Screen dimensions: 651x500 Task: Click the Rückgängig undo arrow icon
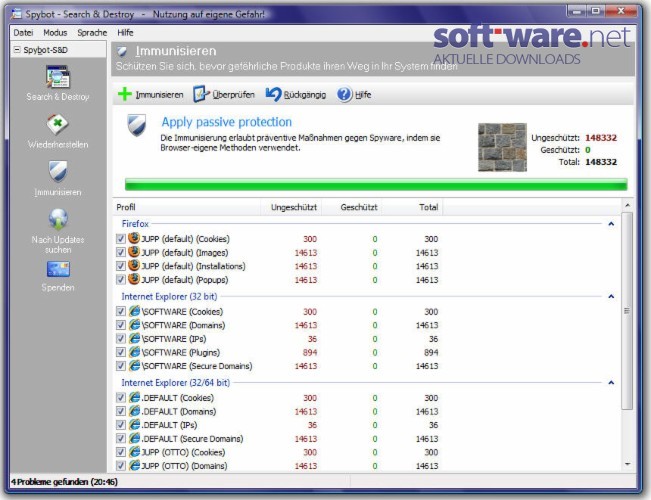pos(273,94)
